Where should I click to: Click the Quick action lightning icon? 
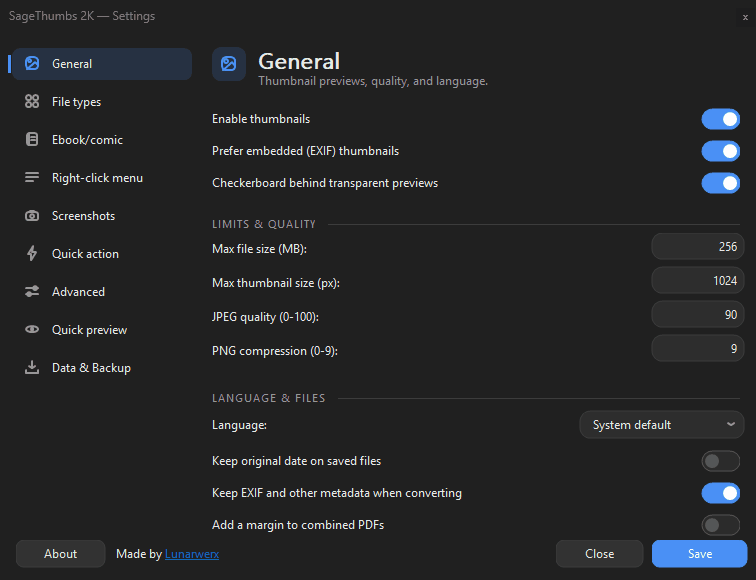[32, 253]
